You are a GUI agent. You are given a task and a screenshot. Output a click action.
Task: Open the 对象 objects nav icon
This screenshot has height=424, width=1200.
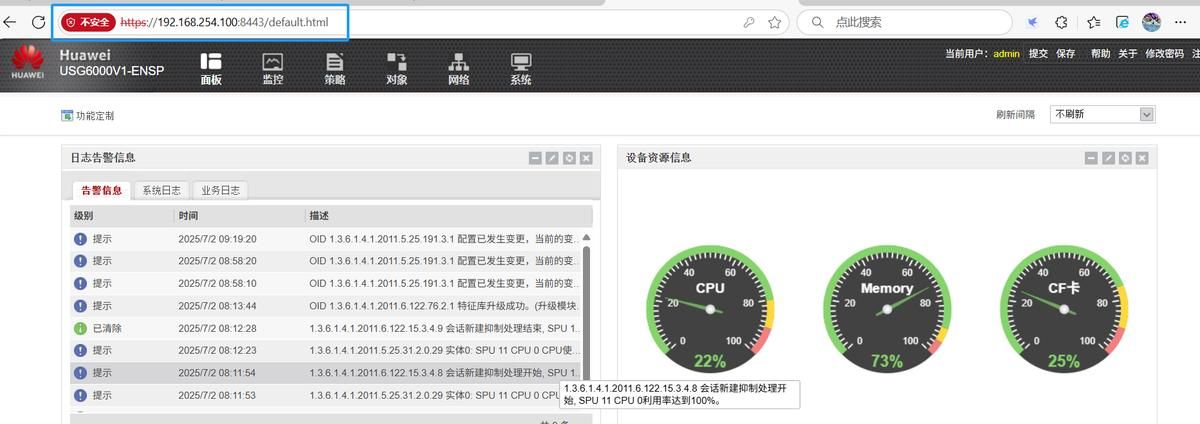[396, 68]
